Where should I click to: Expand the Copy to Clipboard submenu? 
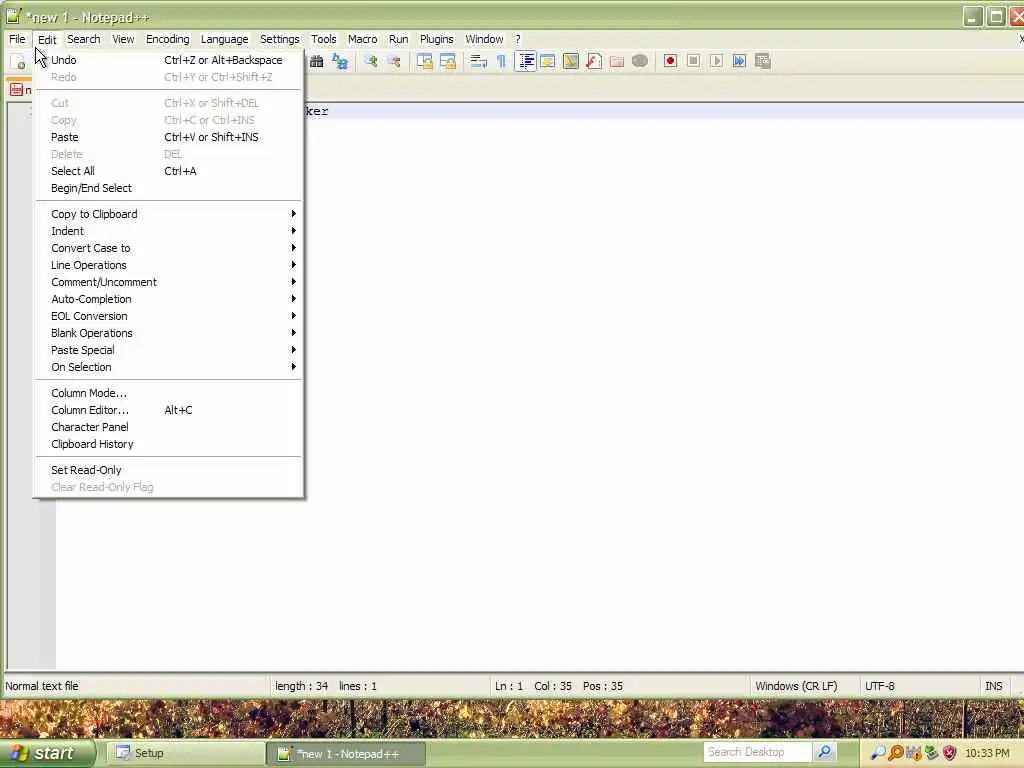coord(169,214)
